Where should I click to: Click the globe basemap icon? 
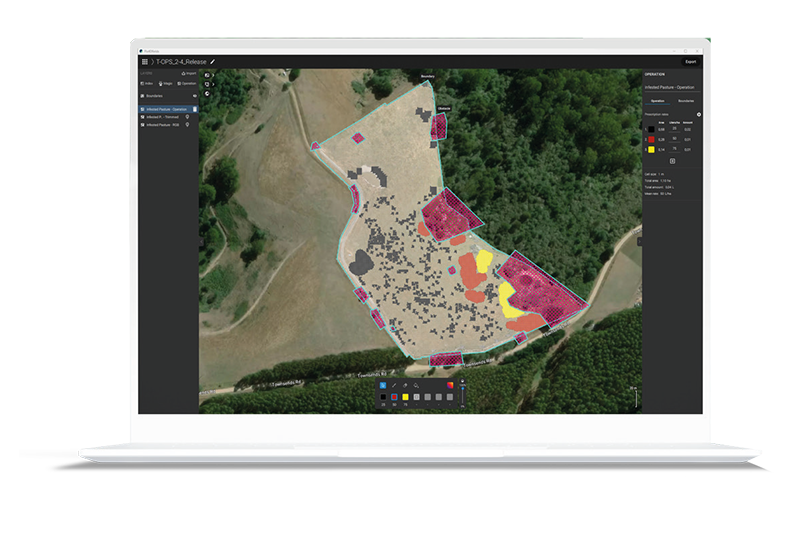click(x=207, y=94)
